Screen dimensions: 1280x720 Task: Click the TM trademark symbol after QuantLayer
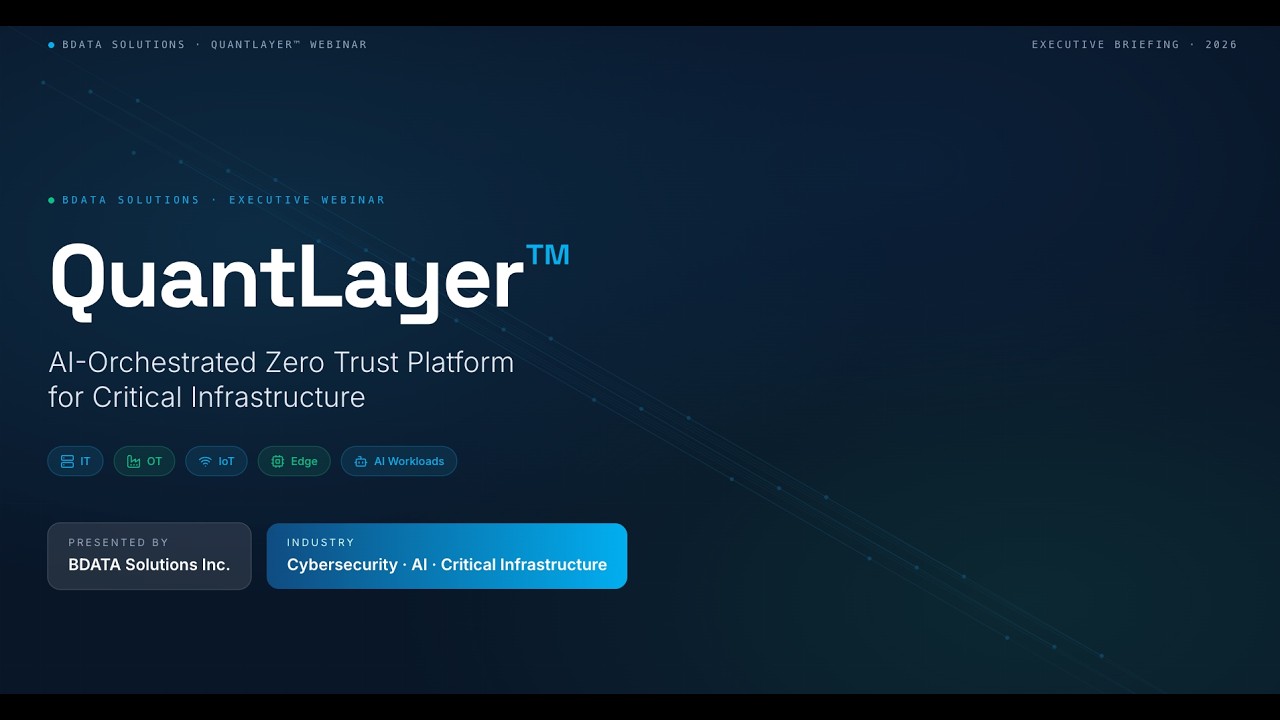pyautogui.click(x=548, y=255)
